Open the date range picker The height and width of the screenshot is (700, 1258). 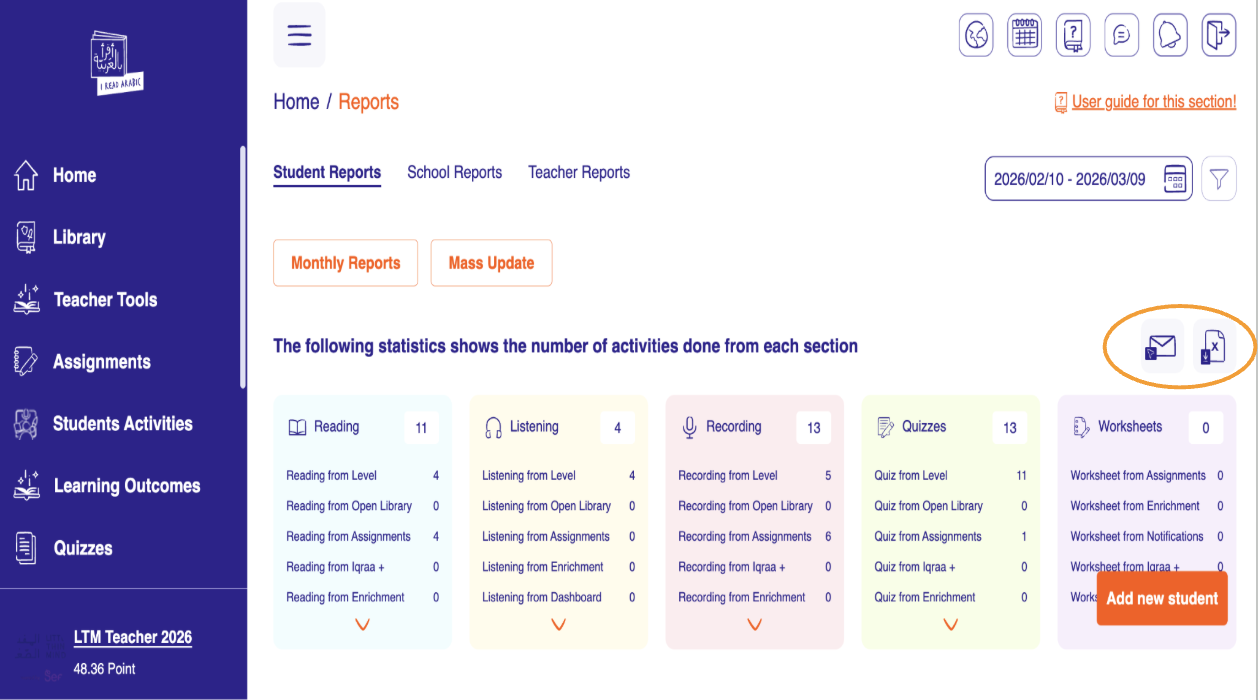coord(1088,179)
